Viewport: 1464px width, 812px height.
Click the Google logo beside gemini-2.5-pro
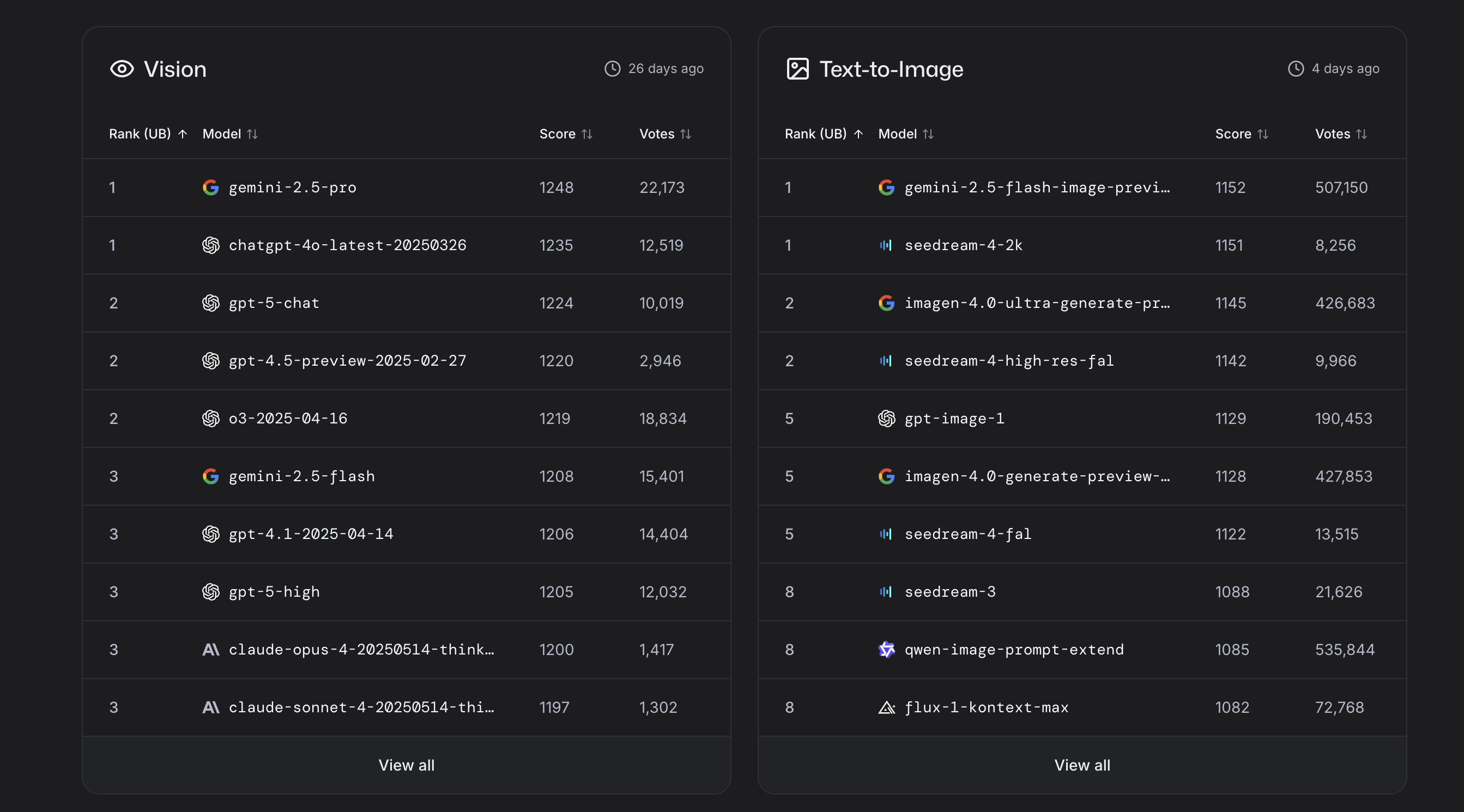click(x=210, y=187)
